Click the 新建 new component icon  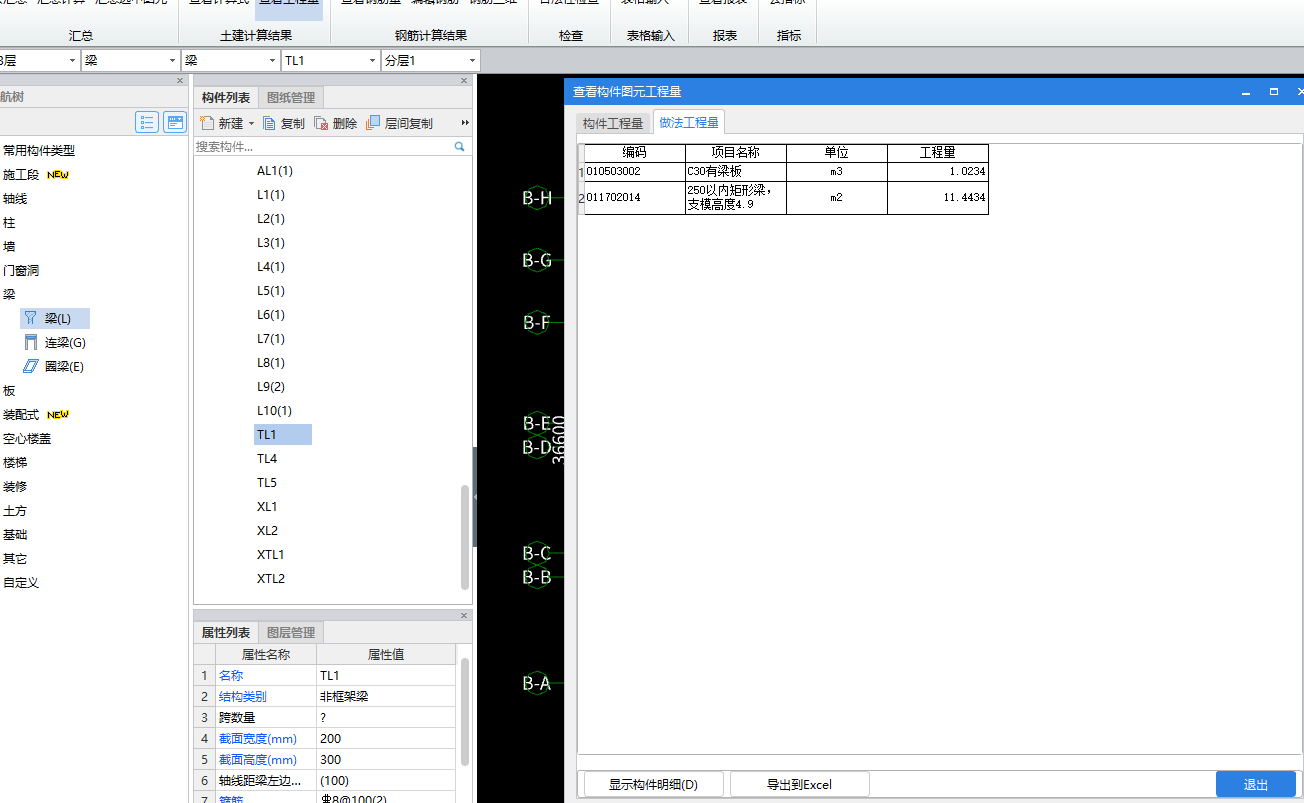[x=207, y=123]
